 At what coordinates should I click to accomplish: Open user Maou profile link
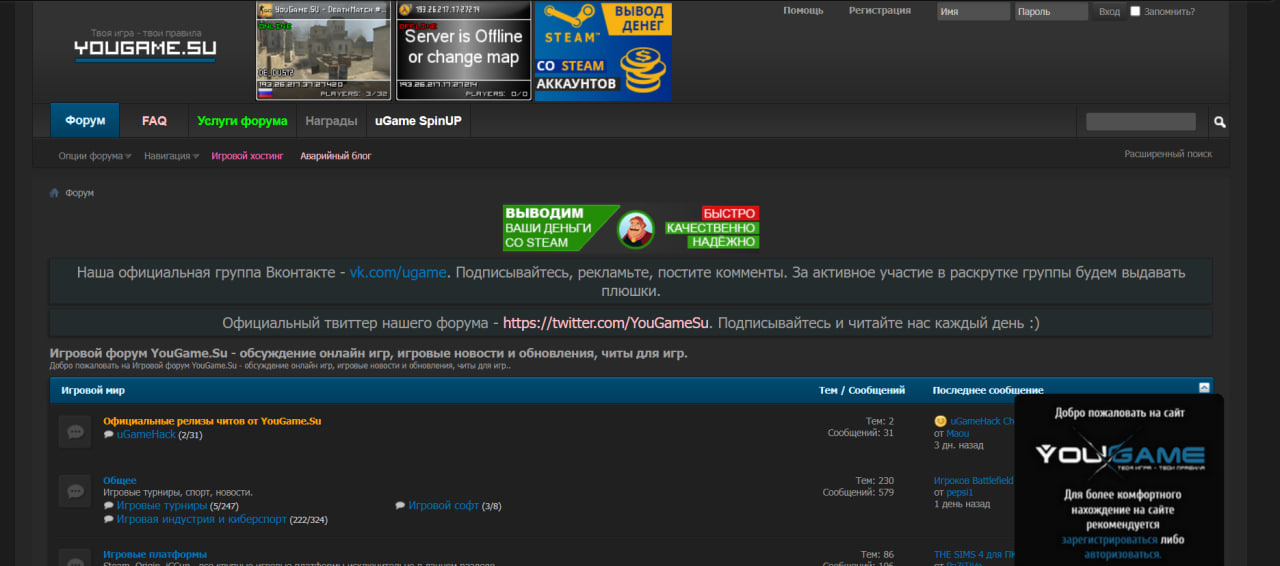pyautogui.click(x=958, y=434)
